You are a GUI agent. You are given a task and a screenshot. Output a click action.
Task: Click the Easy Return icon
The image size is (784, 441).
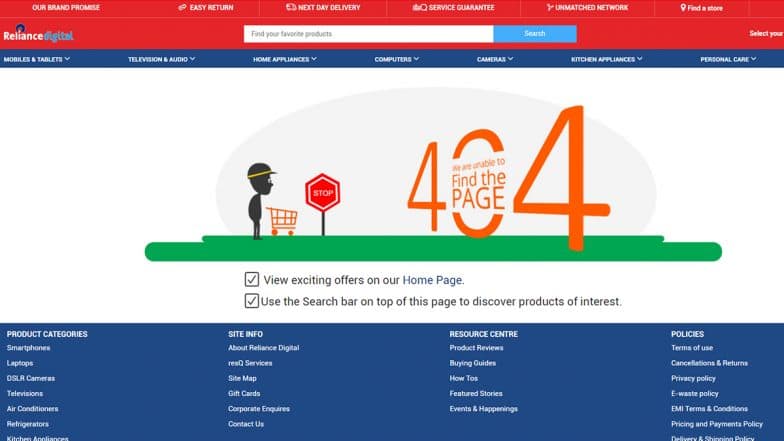182,8
